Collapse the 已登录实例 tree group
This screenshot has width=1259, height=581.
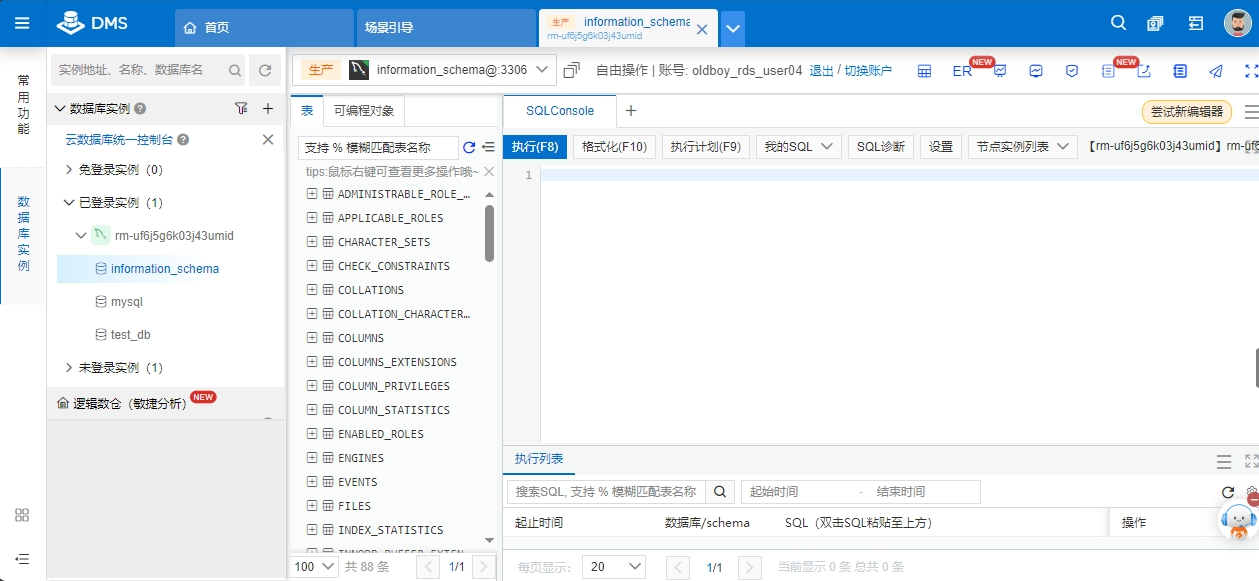coord(69,203)
